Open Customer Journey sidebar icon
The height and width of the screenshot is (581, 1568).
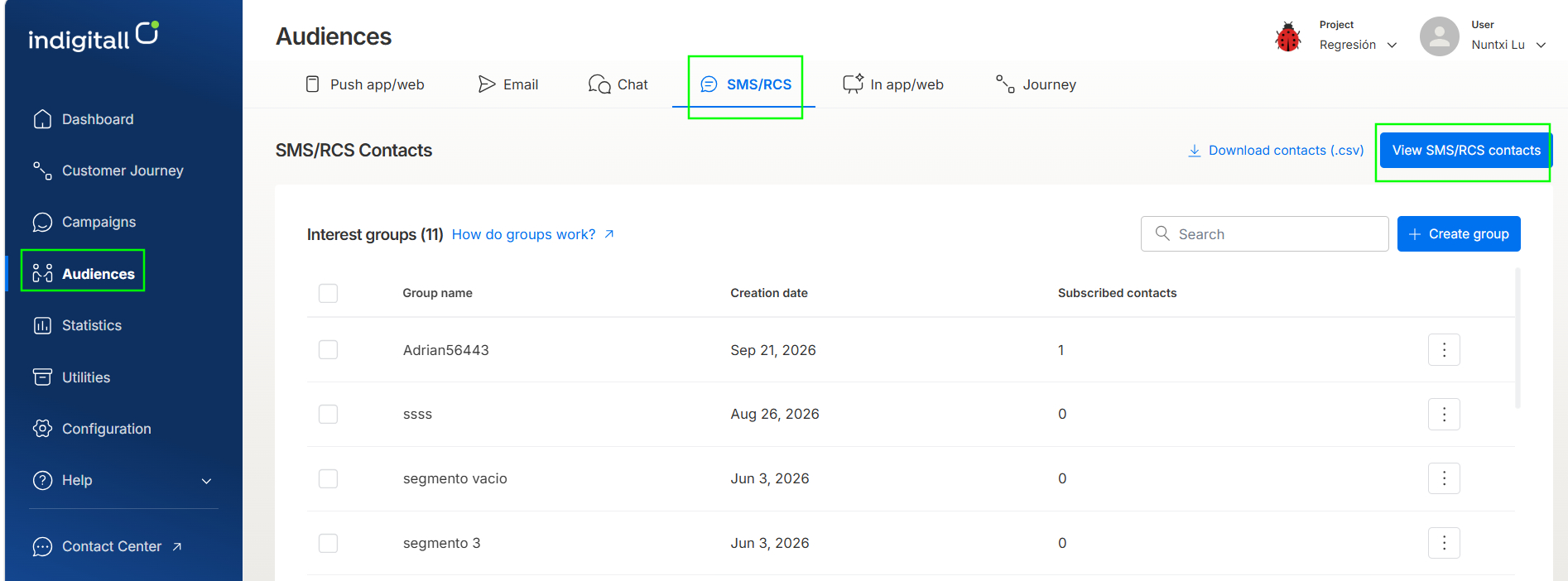(x=42, y=170)
